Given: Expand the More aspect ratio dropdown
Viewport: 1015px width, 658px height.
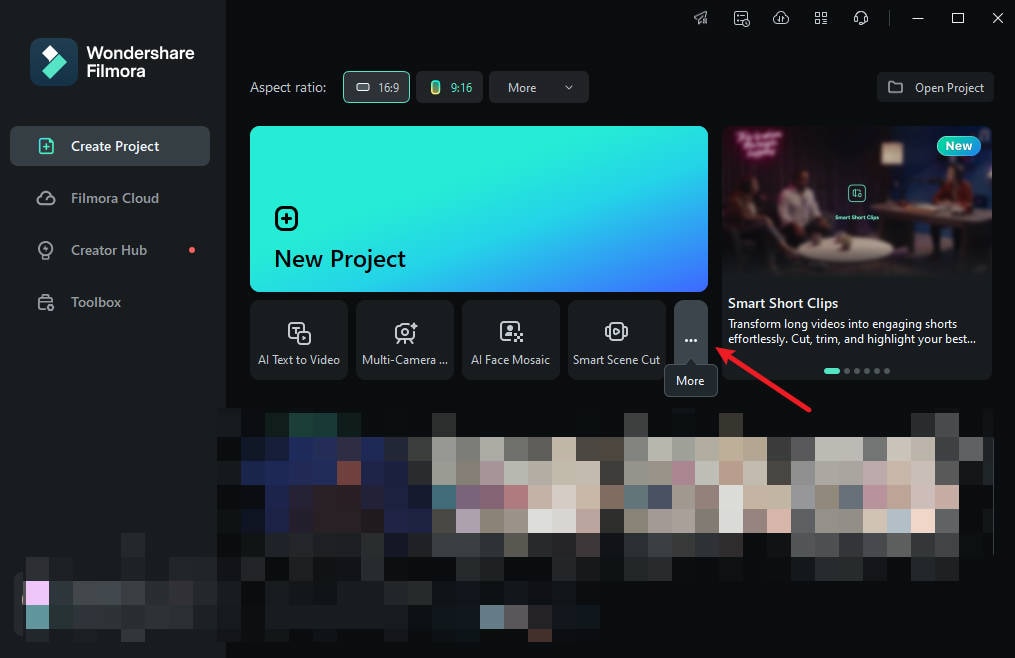Looking at the screenshot, I should pos(539,87).
